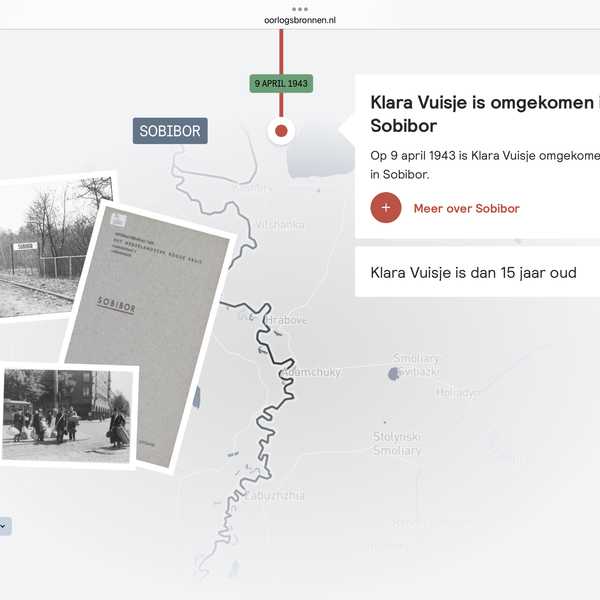This screenshot has width=600, height=600.
Task: Open the 'Meer over Sobibor' link
Action: tap(466, 209)
